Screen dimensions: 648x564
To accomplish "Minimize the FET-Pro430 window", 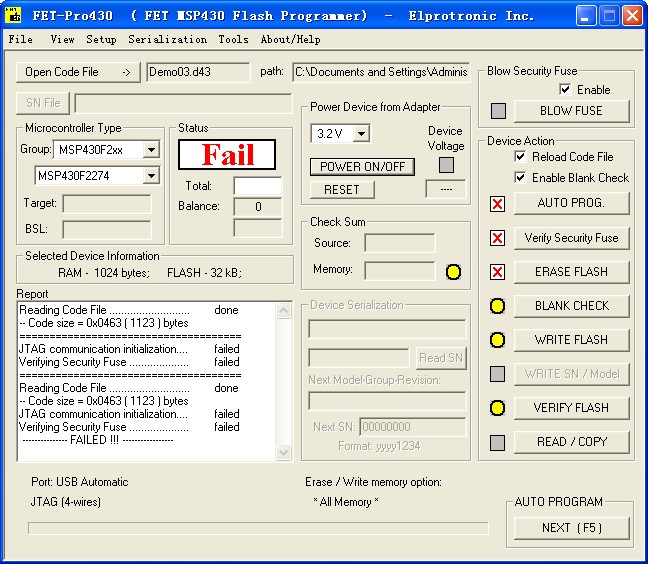I will pyautogui.click(x=586, y=16).
